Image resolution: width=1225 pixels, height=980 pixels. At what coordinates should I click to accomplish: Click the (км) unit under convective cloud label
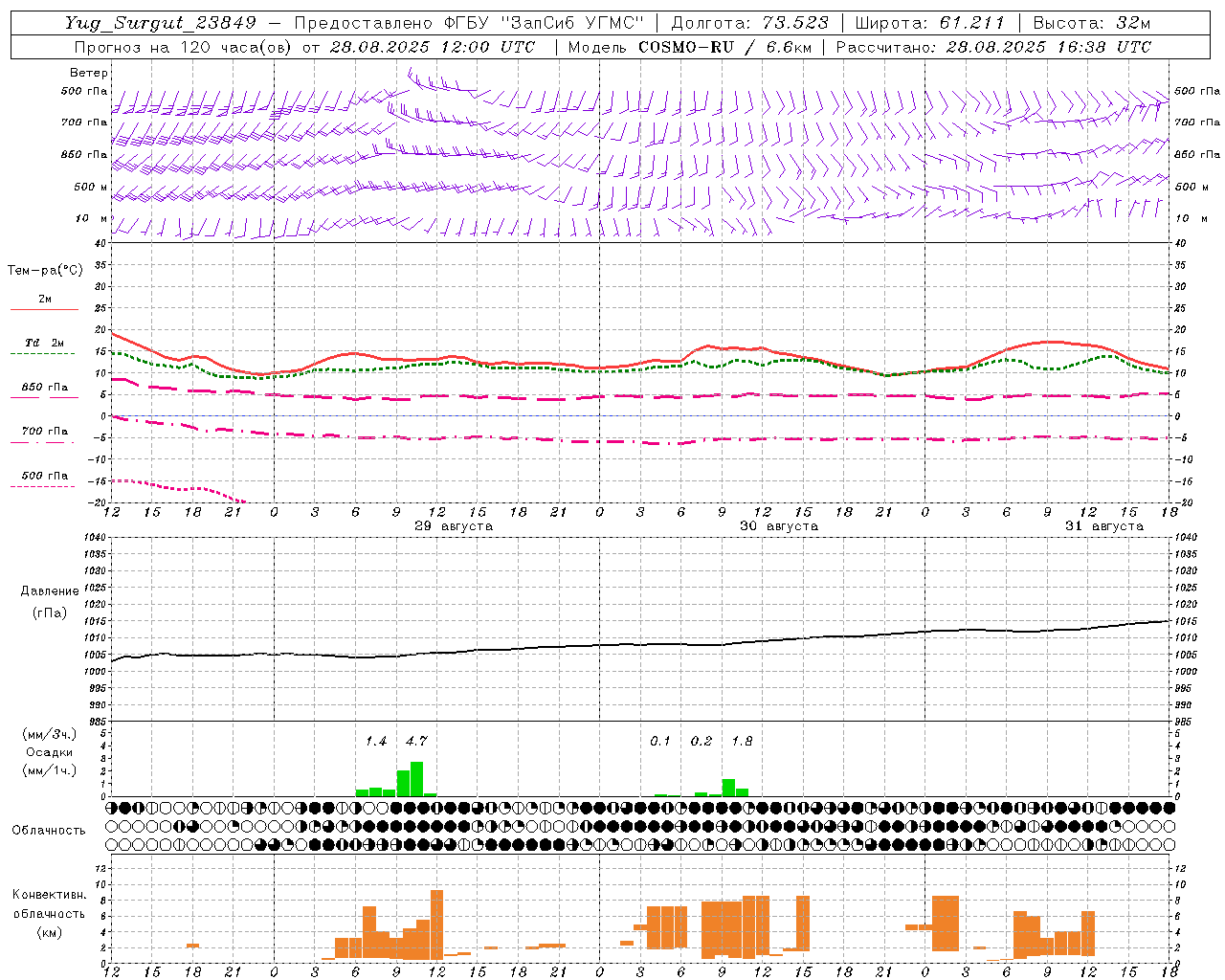click(x=49, y=932)
